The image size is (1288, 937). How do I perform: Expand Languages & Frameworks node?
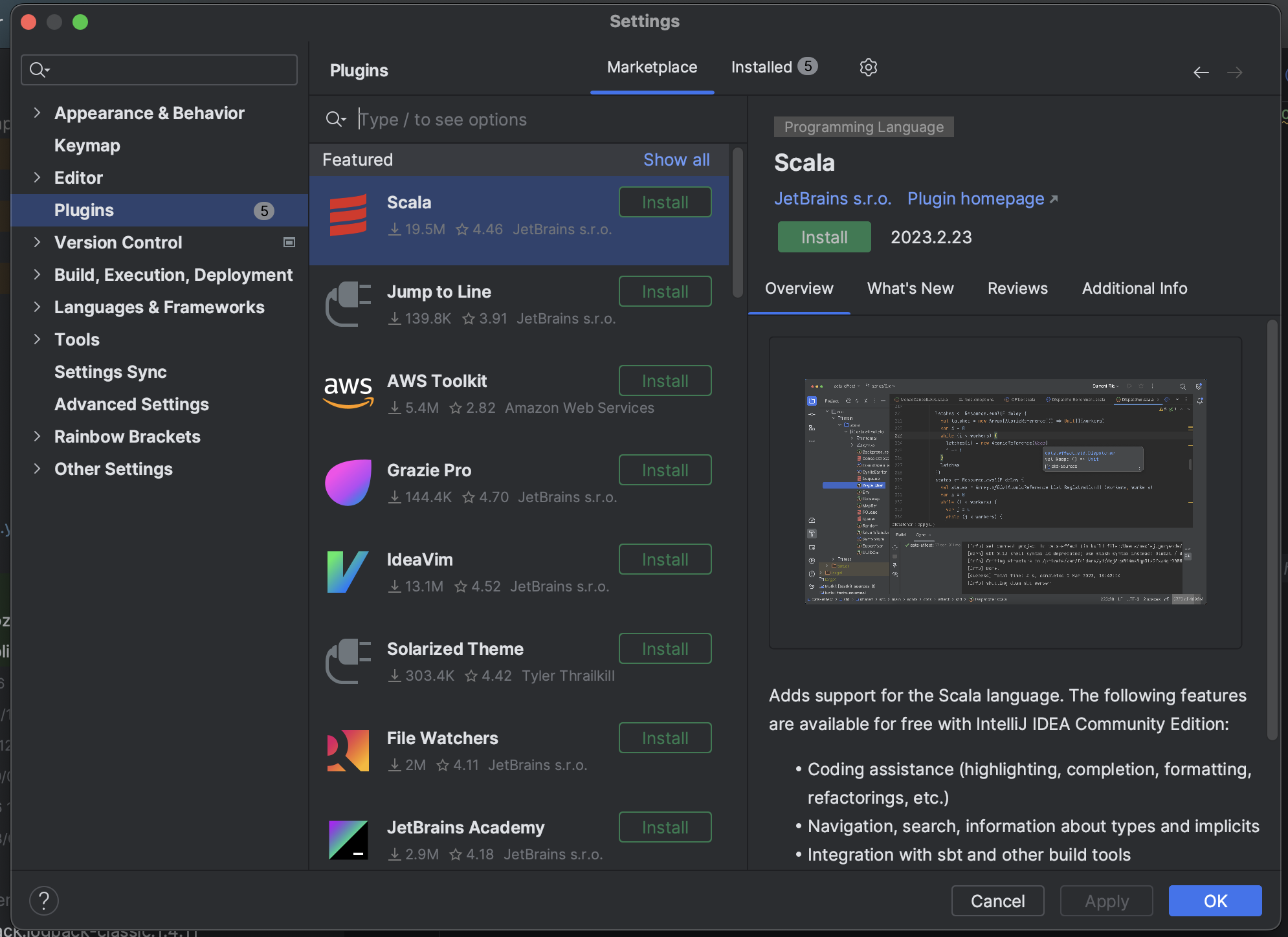[x=37, y=307]
